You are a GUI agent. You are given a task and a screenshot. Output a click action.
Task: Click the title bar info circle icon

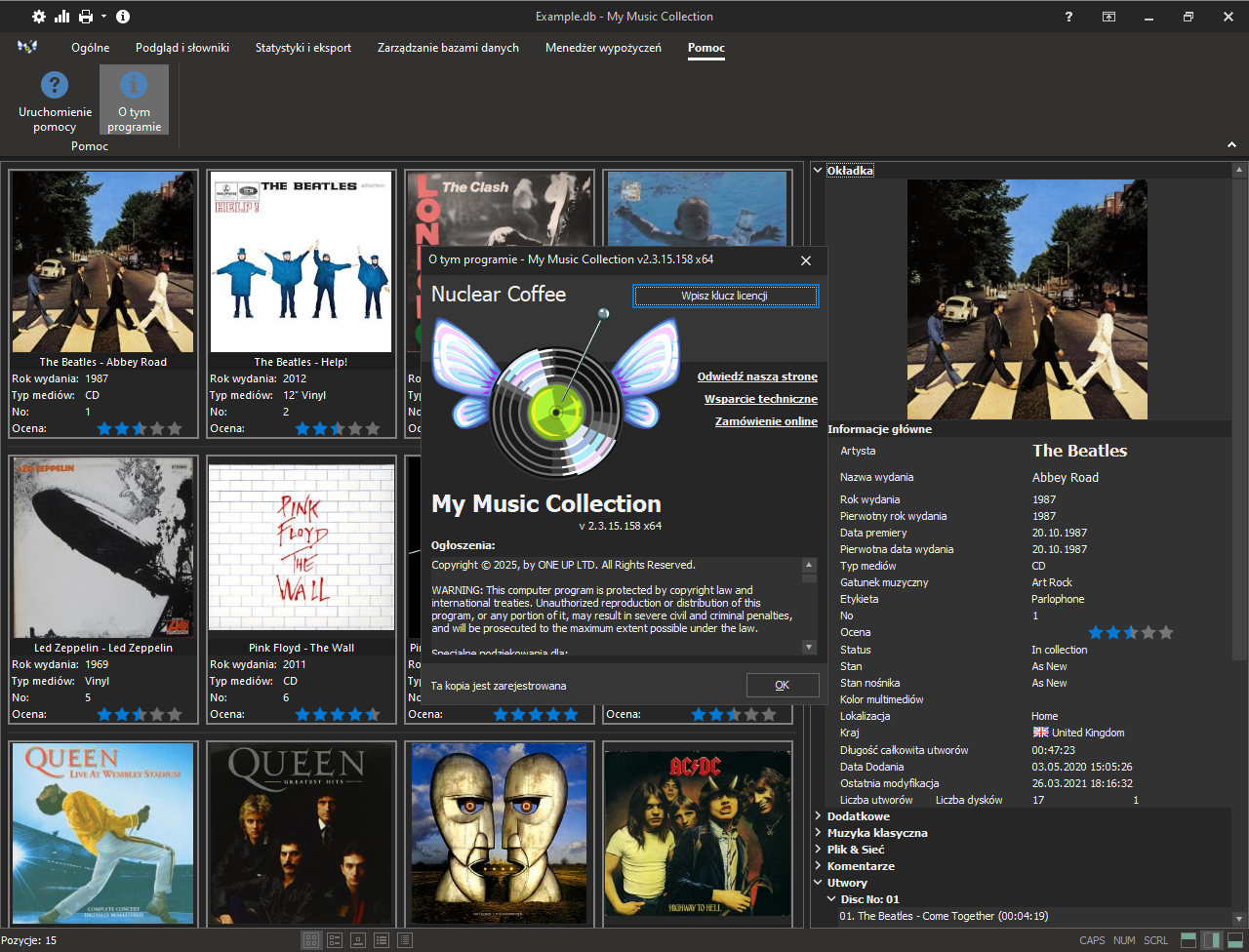[123, 17]
